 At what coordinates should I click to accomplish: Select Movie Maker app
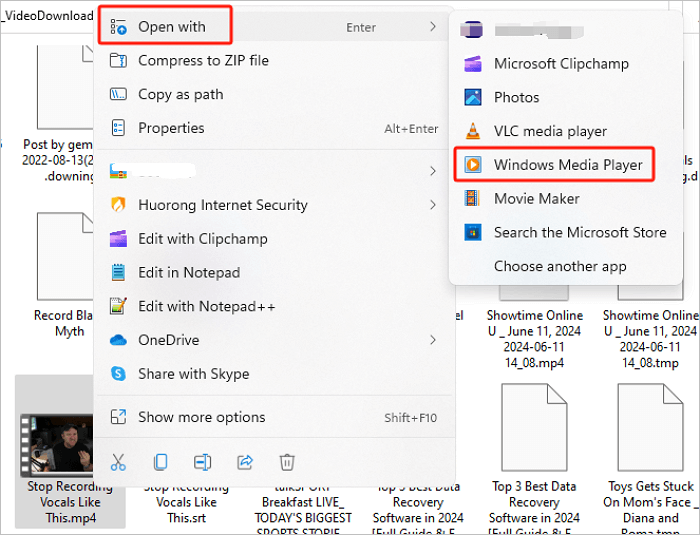536,198
